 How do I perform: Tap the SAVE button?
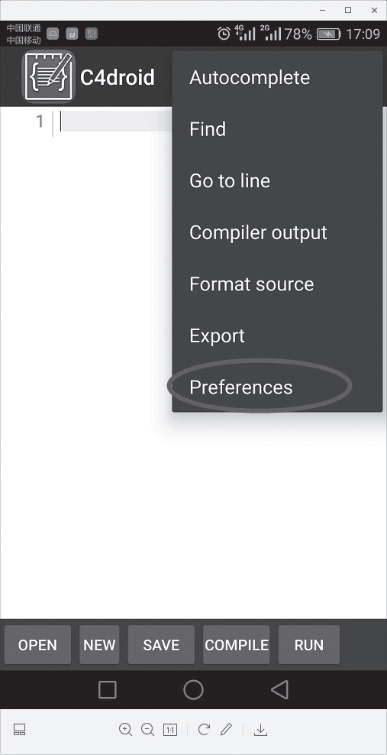coord(161,645)
